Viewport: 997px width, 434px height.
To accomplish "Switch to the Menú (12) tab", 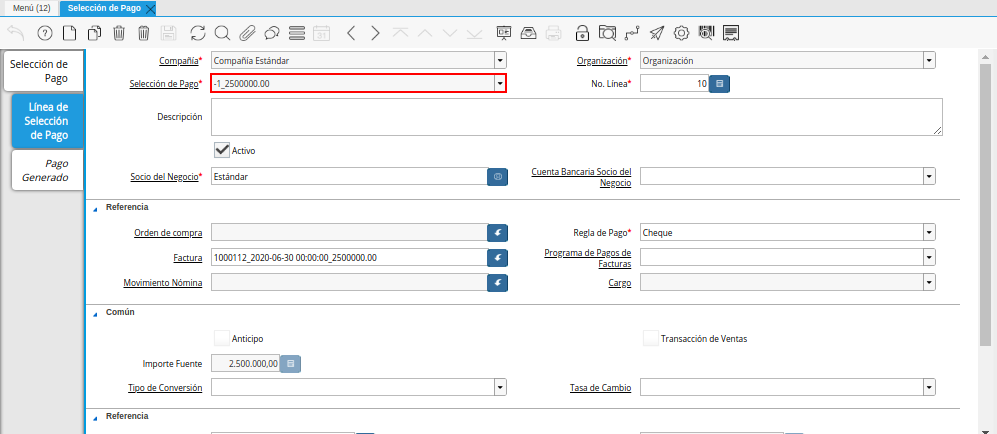I will [x=32, y=8].
